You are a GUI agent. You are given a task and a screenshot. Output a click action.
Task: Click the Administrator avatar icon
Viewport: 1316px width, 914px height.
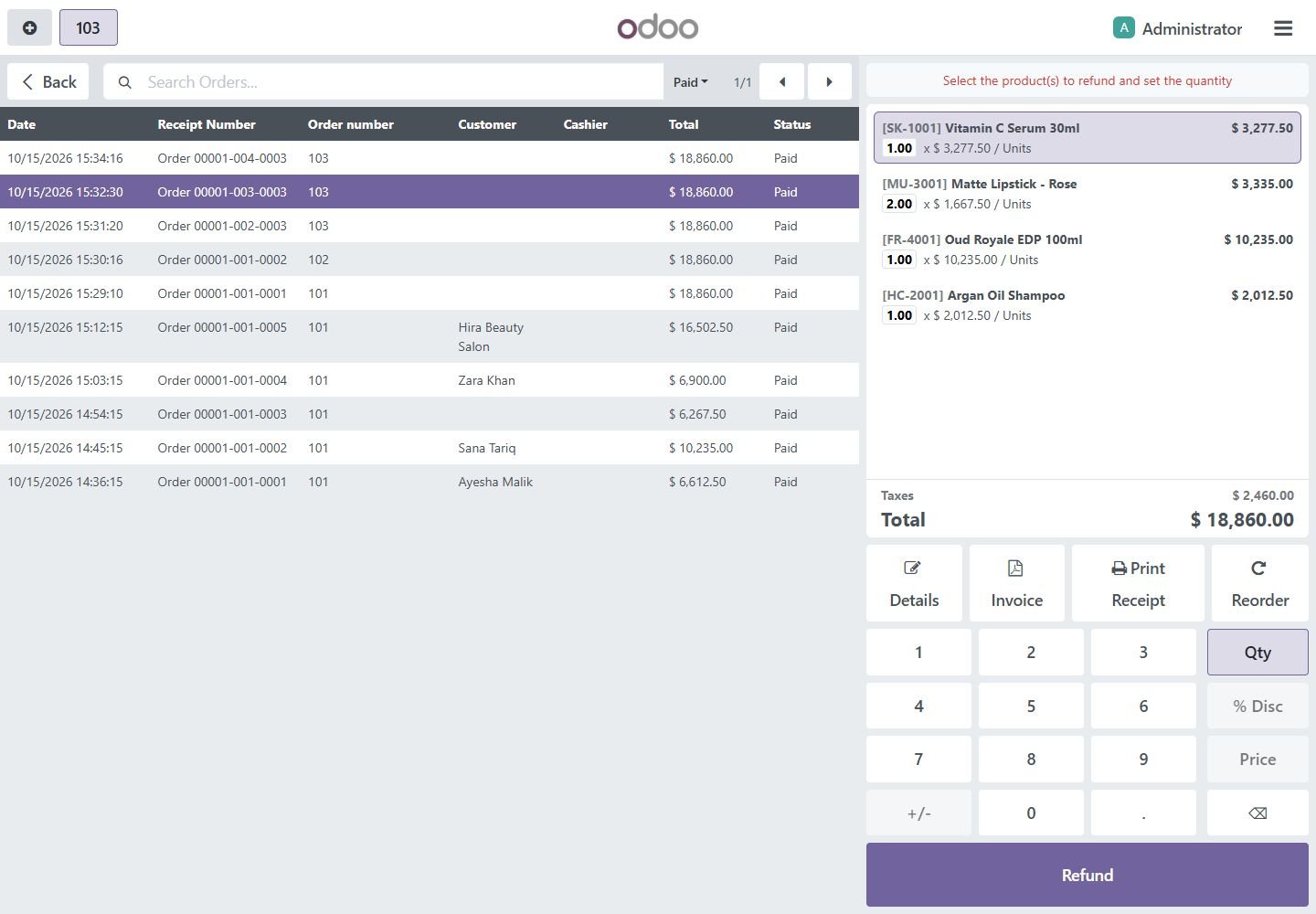[x=1123, y=27]
